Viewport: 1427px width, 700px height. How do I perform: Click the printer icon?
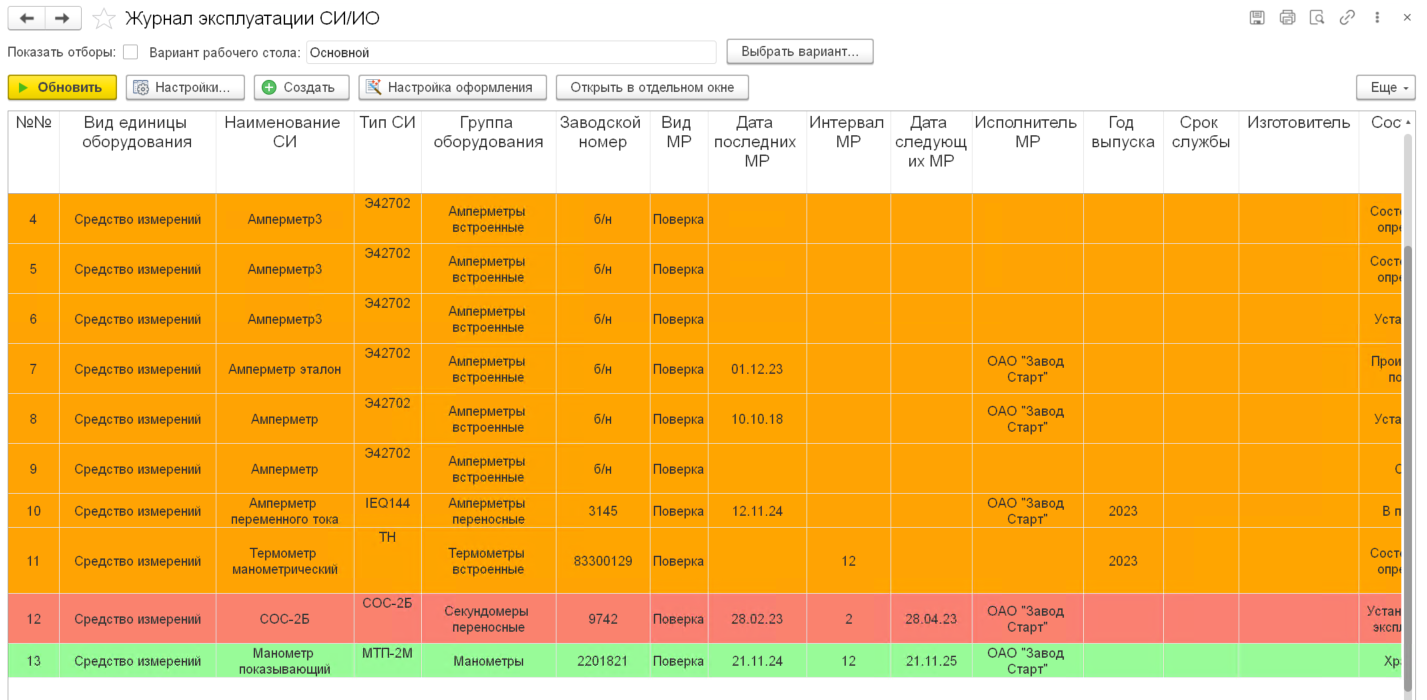pos(1287,18)
